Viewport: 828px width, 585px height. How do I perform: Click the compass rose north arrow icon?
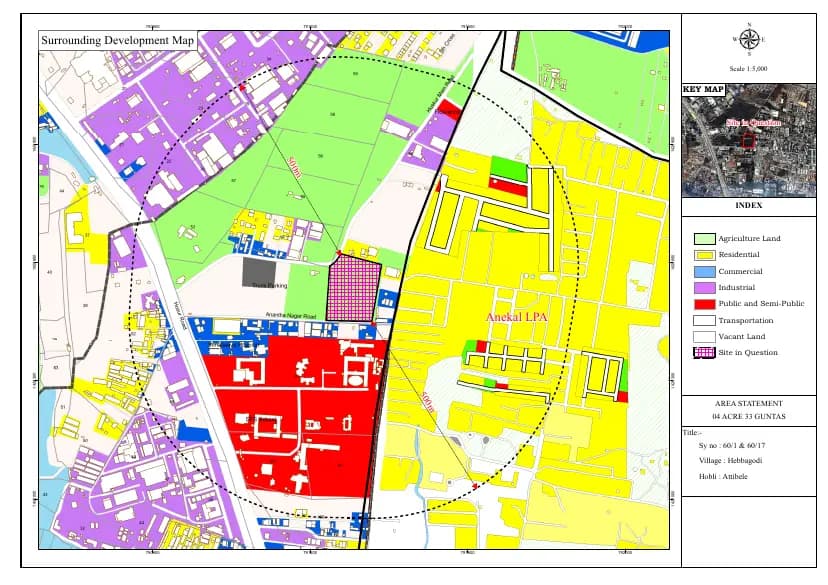(x=749, y=39)
